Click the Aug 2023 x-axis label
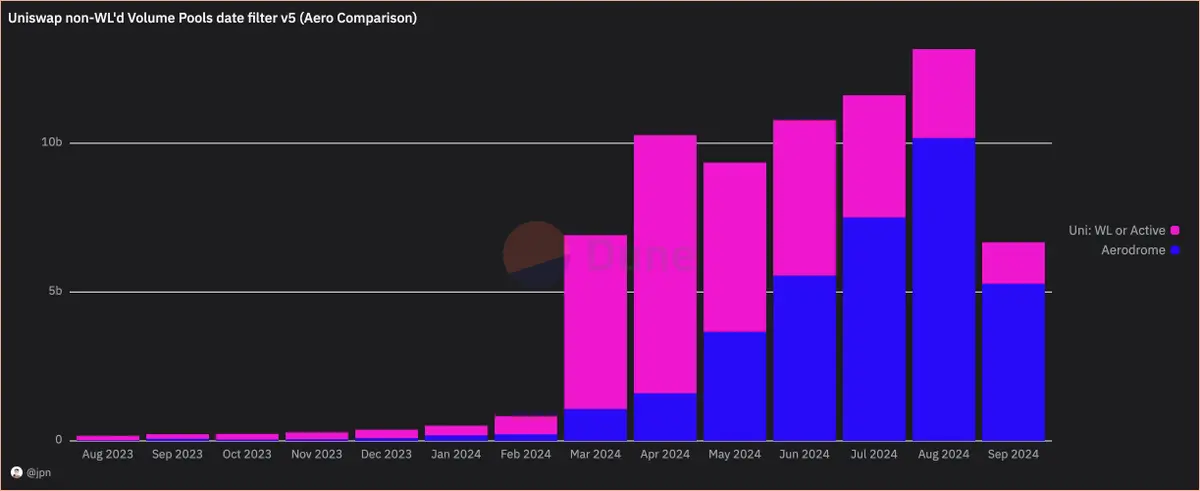Viewport: 1200px width, 491px height. click(108, 454)
